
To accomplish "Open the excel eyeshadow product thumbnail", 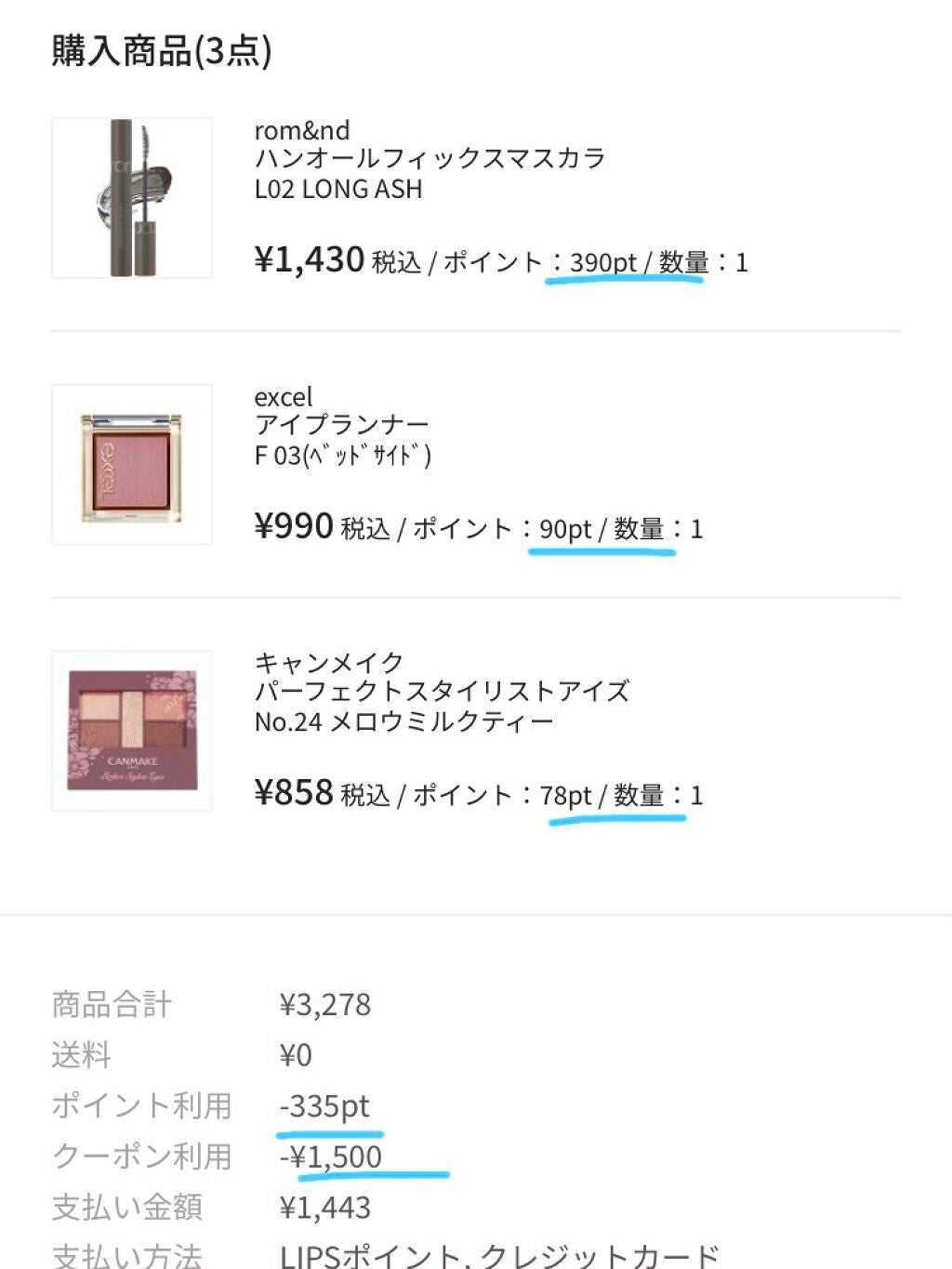I will pos(132,465).
